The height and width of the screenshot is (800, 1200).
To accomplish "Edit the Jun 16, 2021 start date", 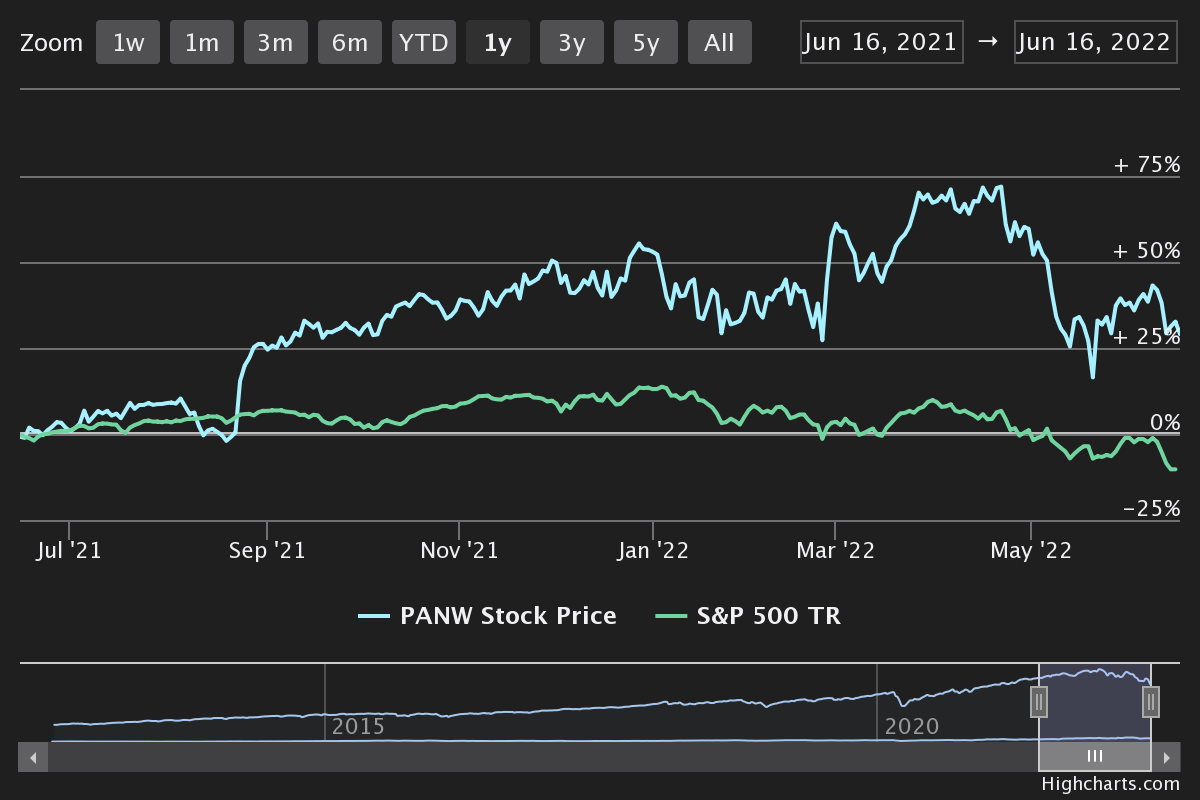I will pos(881,42).
